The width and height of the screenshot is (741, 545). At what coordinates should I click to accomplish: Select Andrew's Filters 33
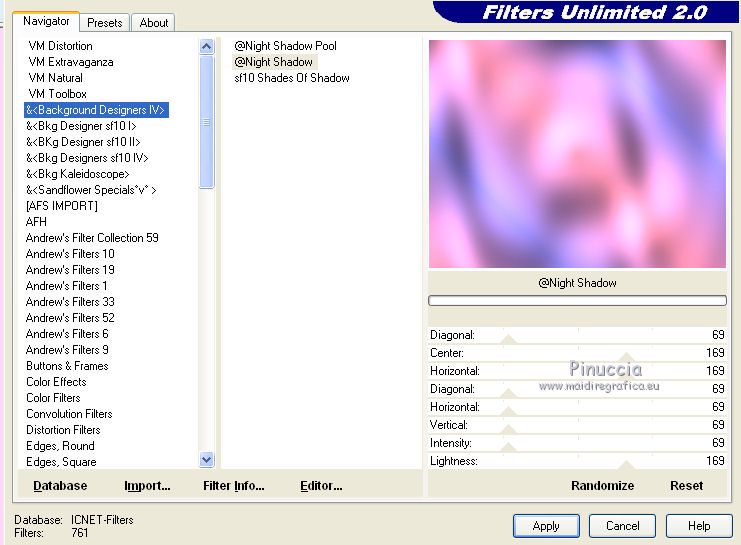coord(70,302)
